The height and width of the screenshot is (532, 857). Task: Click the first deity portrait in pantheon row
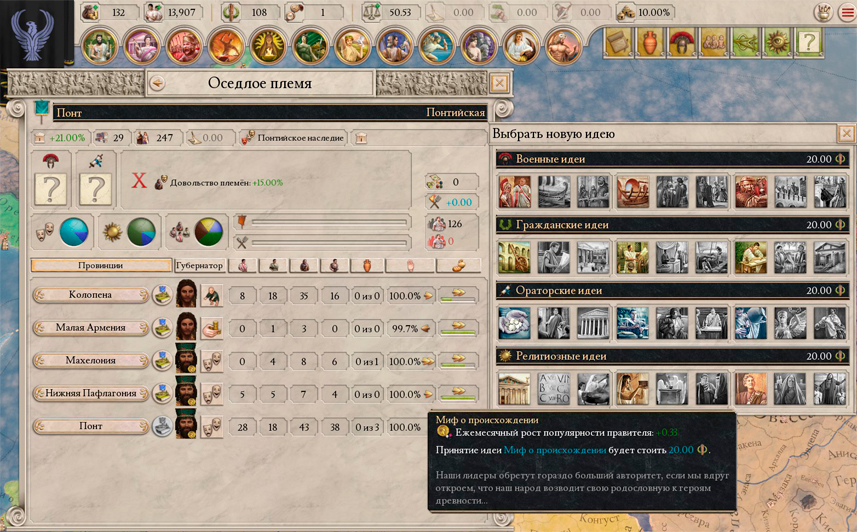pyautogui.click(x=99, y=46)
